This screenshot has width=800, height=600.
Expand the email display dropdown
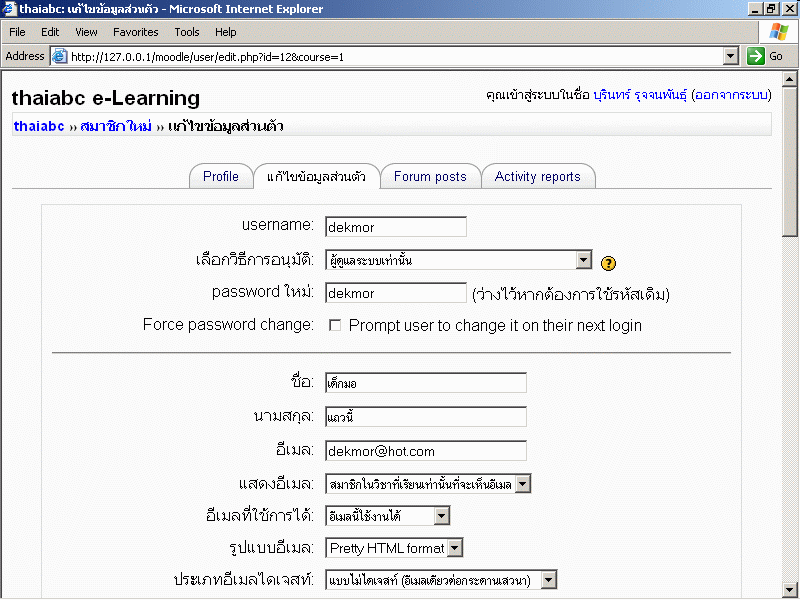(x=523, y=485)
